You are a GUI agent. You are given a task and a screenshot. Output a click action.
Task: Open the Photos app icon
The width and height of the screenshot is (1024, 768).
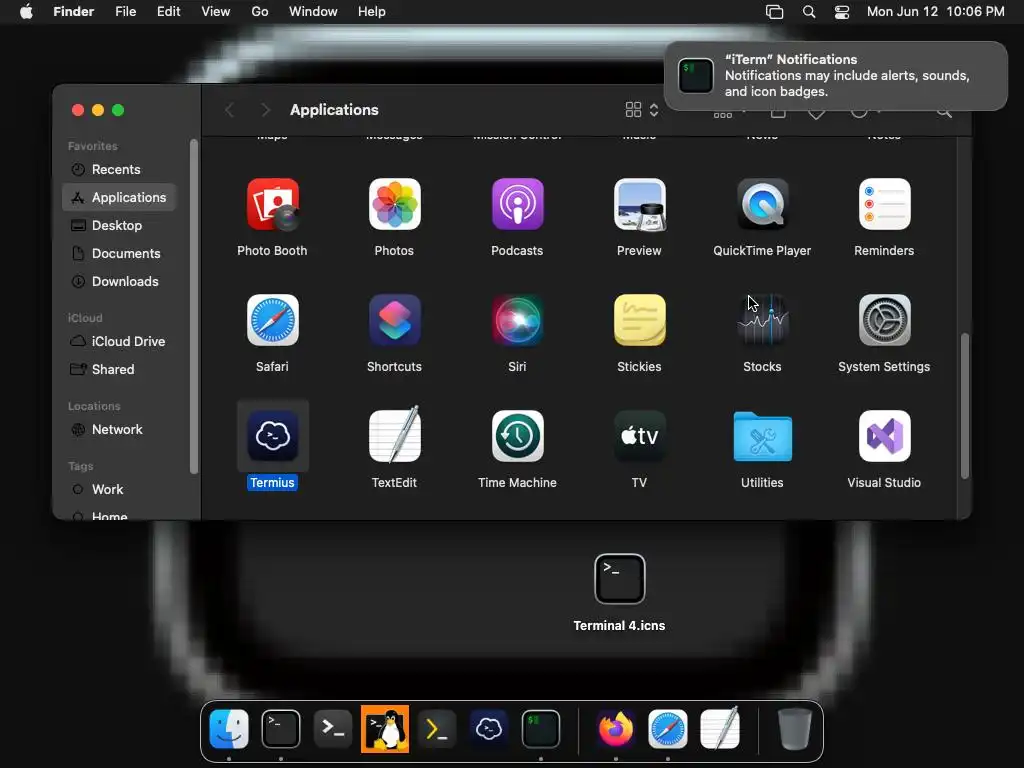(x=394, y=204)
